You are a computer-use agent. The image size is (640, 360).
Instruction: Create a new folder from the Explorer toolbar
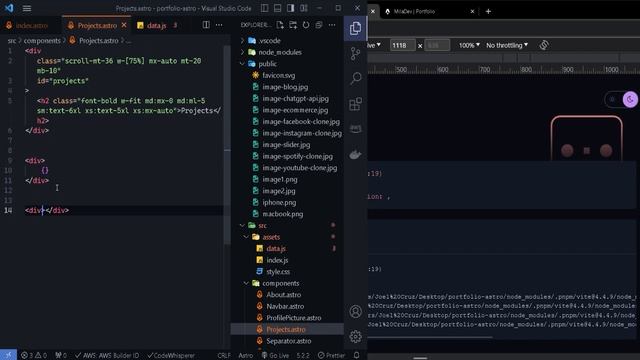[x=293, y=25]
